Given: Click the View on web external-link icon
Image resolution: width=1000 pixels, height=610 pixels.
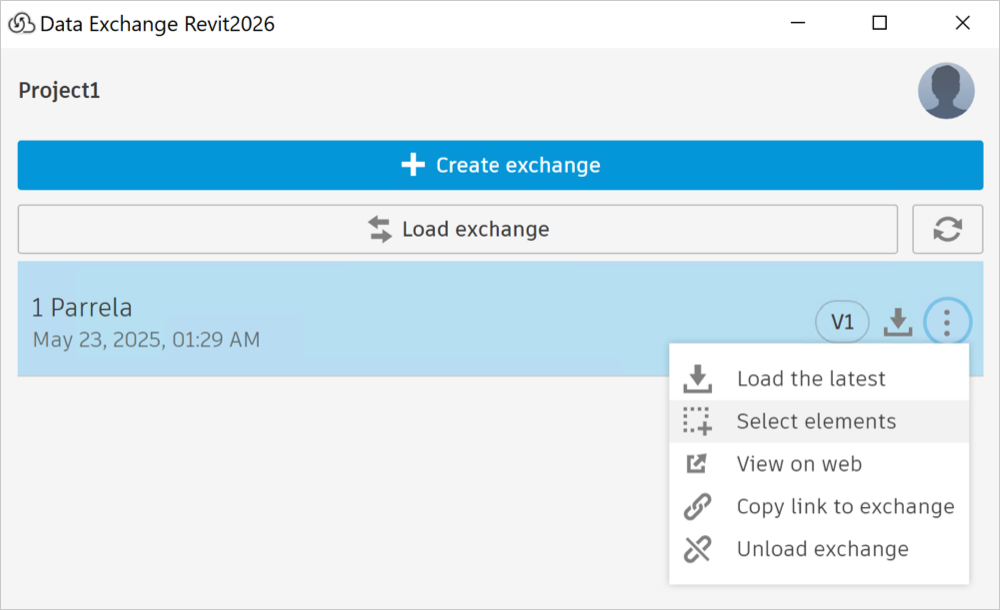Looking at the screenshot, I should (696, 464).
